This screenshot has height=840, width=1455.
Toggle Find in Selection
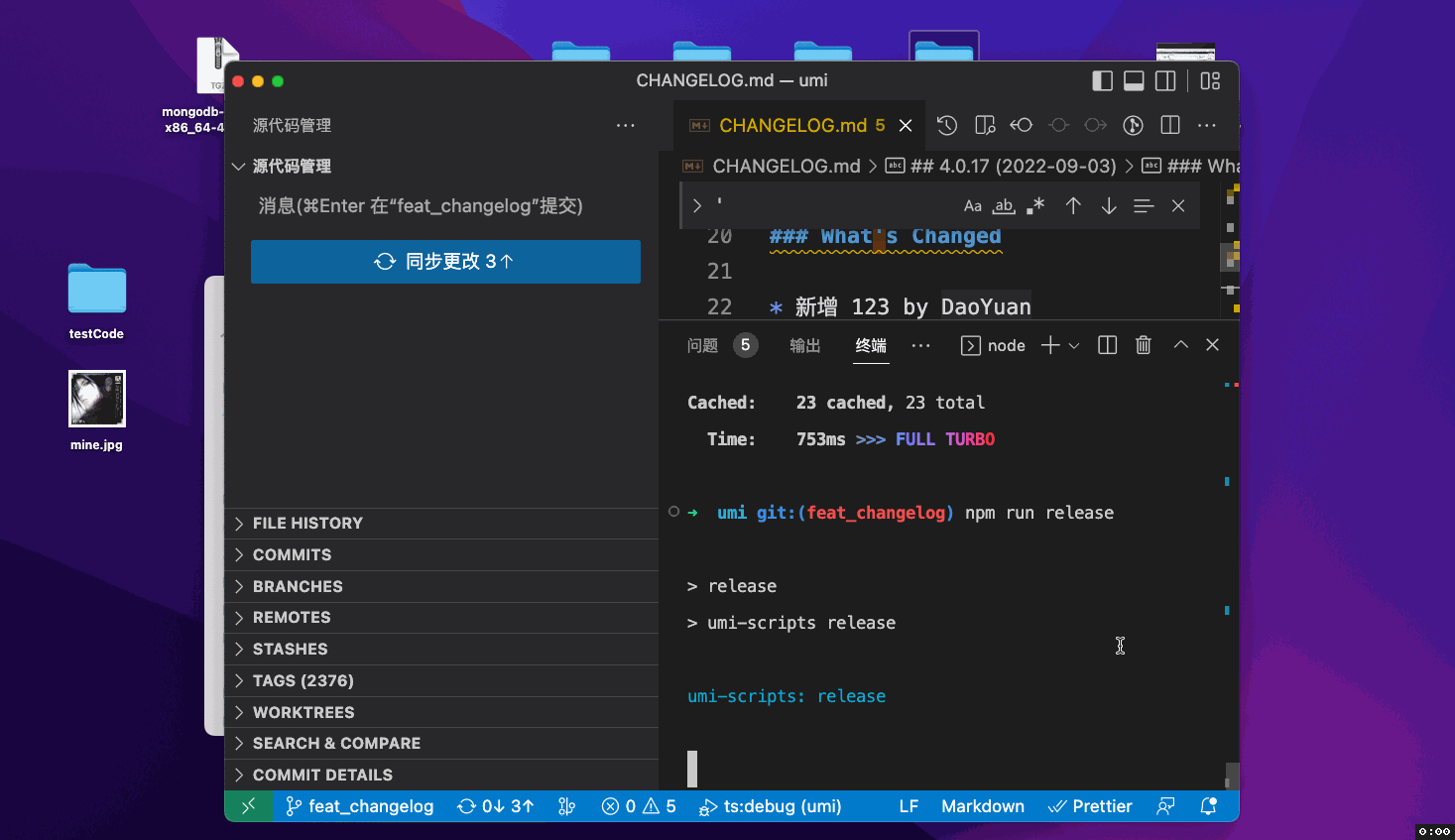click(x=1144, y=205)
